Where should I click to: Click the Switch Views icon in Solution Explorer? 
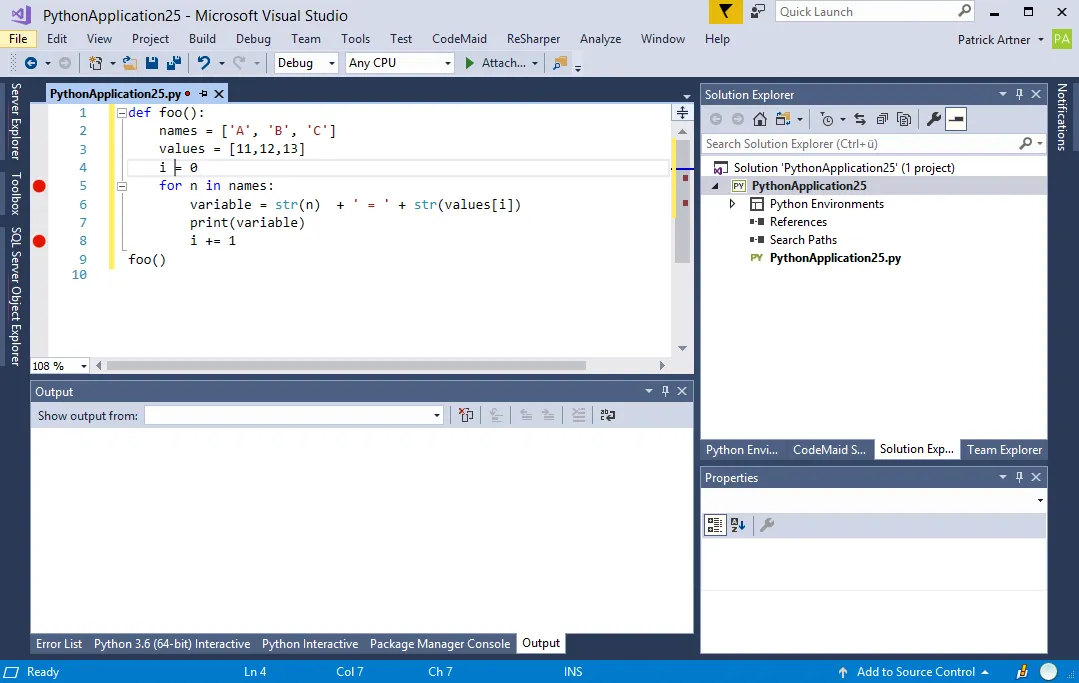(782, 119)
